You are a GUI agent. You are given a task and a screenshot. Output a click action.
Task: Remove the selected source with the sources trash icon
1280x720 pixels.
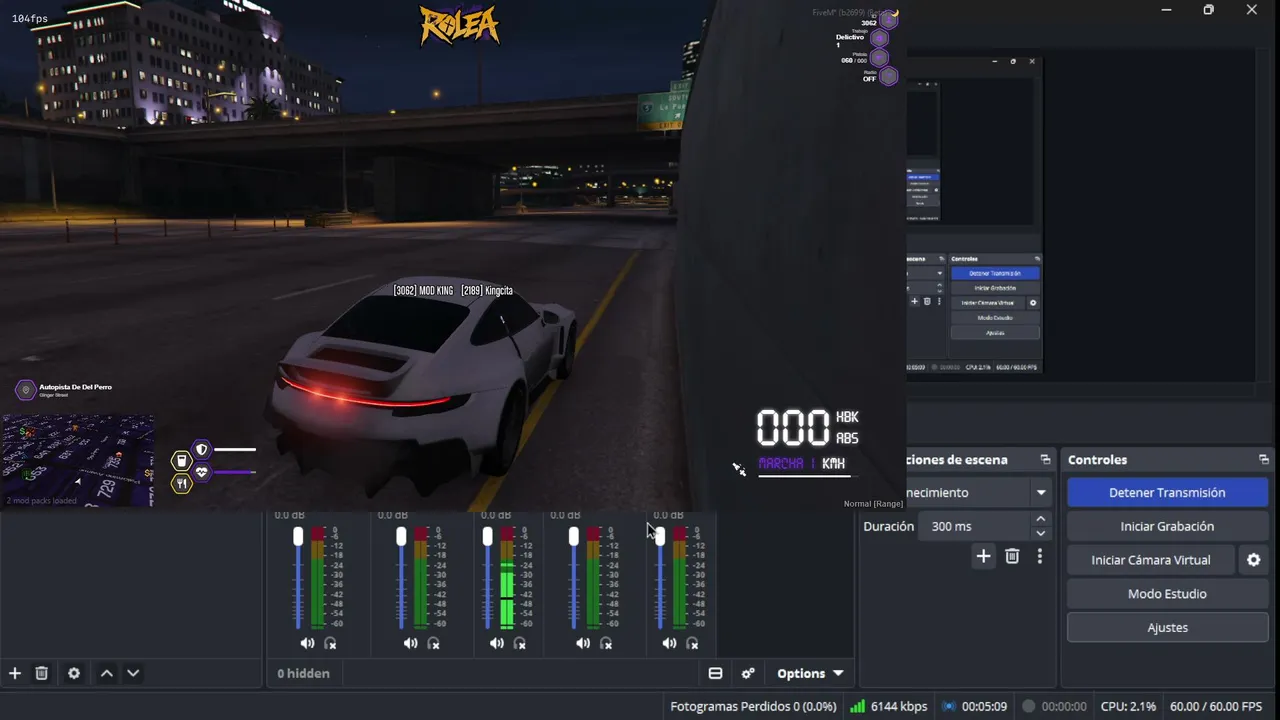tap(41, 673)
